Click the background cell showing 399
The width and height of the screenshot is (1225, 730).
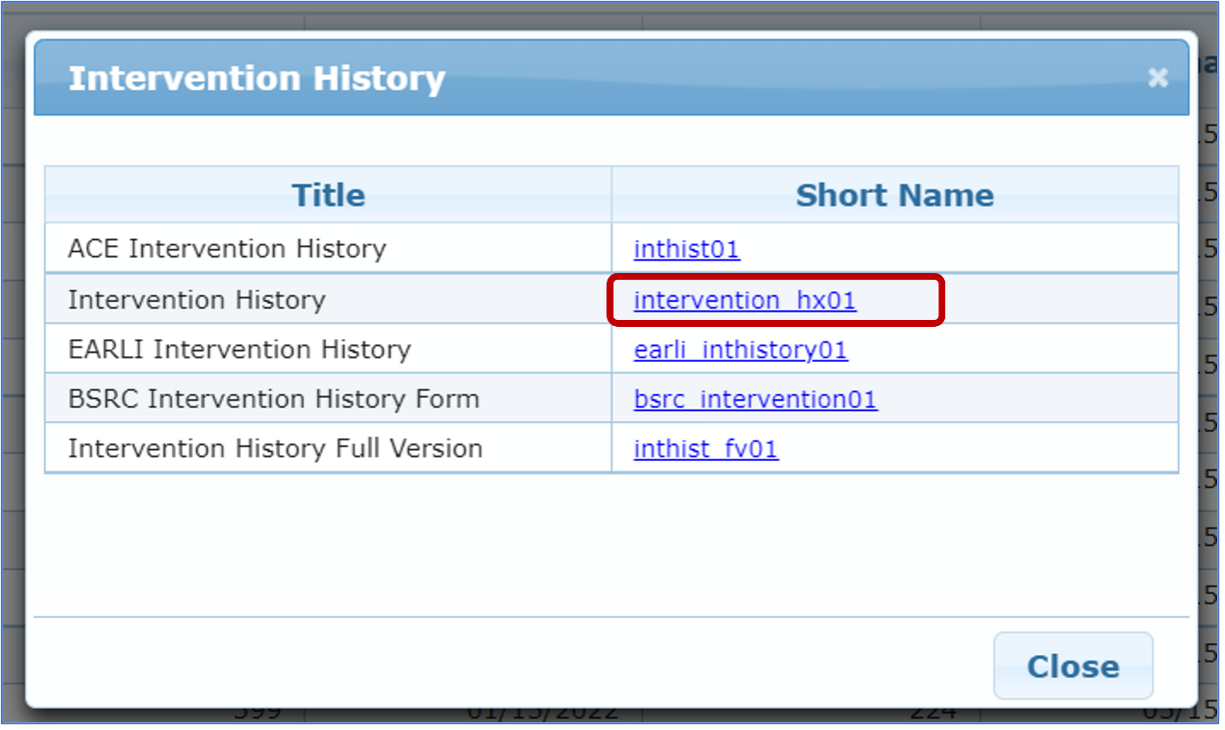[x=256, y=716]
